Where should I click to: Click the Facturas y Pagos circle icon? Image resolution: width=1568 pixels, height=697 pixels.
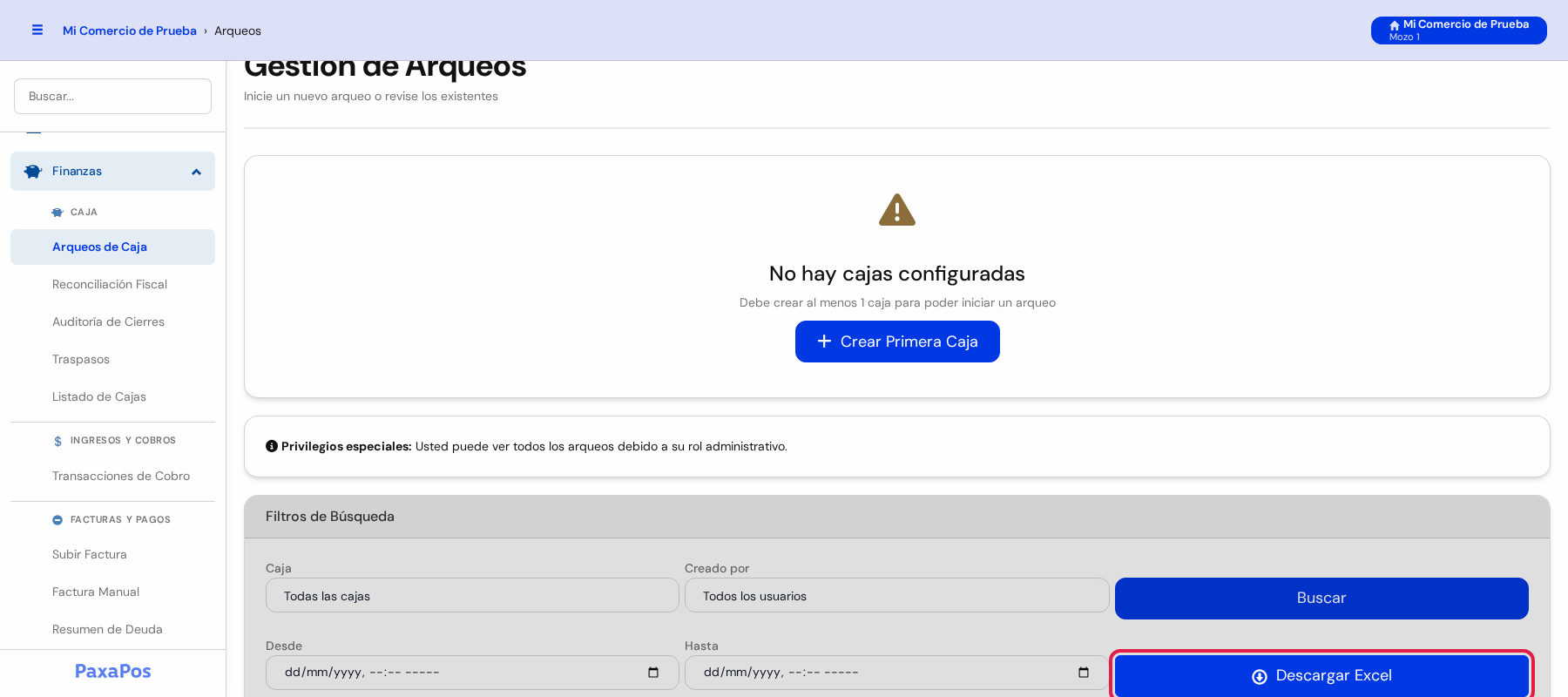(x=57, y=520)
